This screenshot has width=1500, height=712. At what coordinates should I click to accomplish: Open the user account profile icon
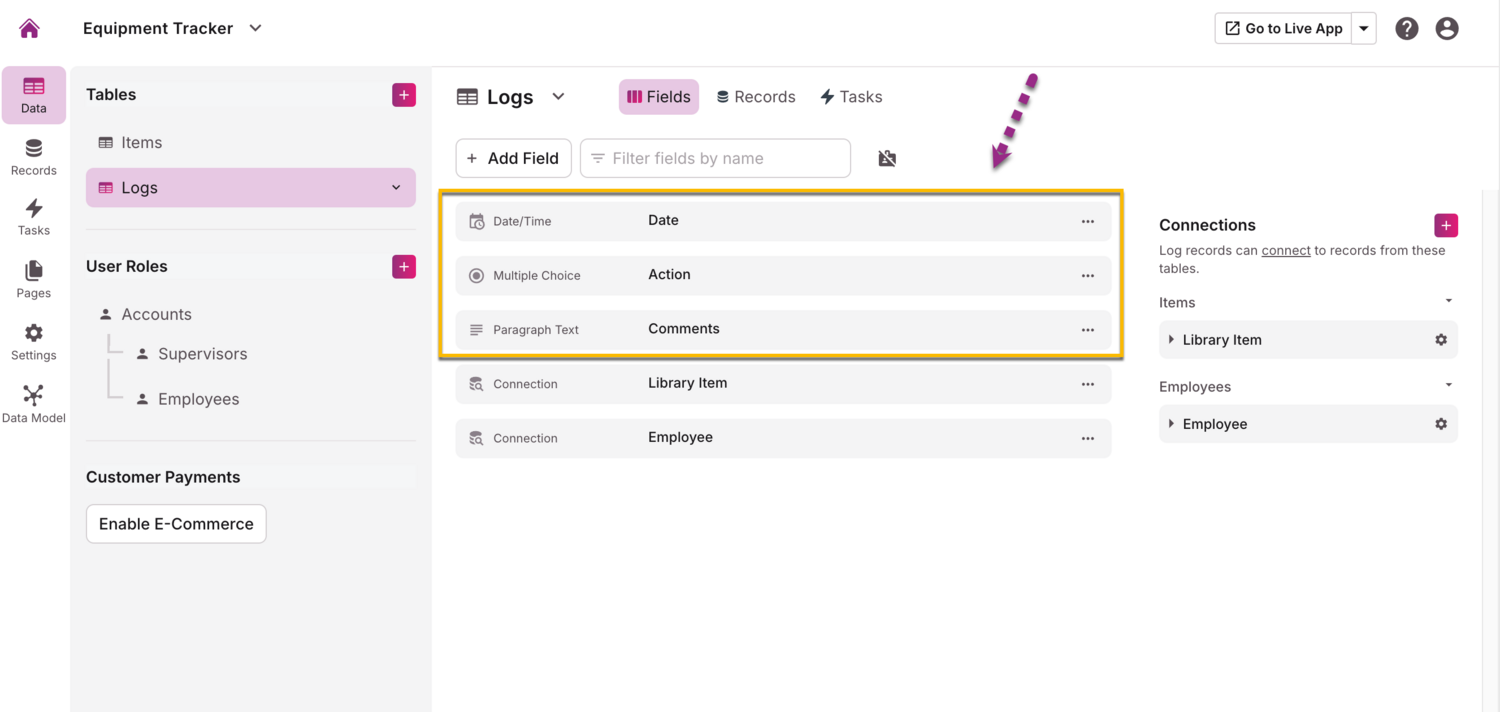coord(1447,29)
